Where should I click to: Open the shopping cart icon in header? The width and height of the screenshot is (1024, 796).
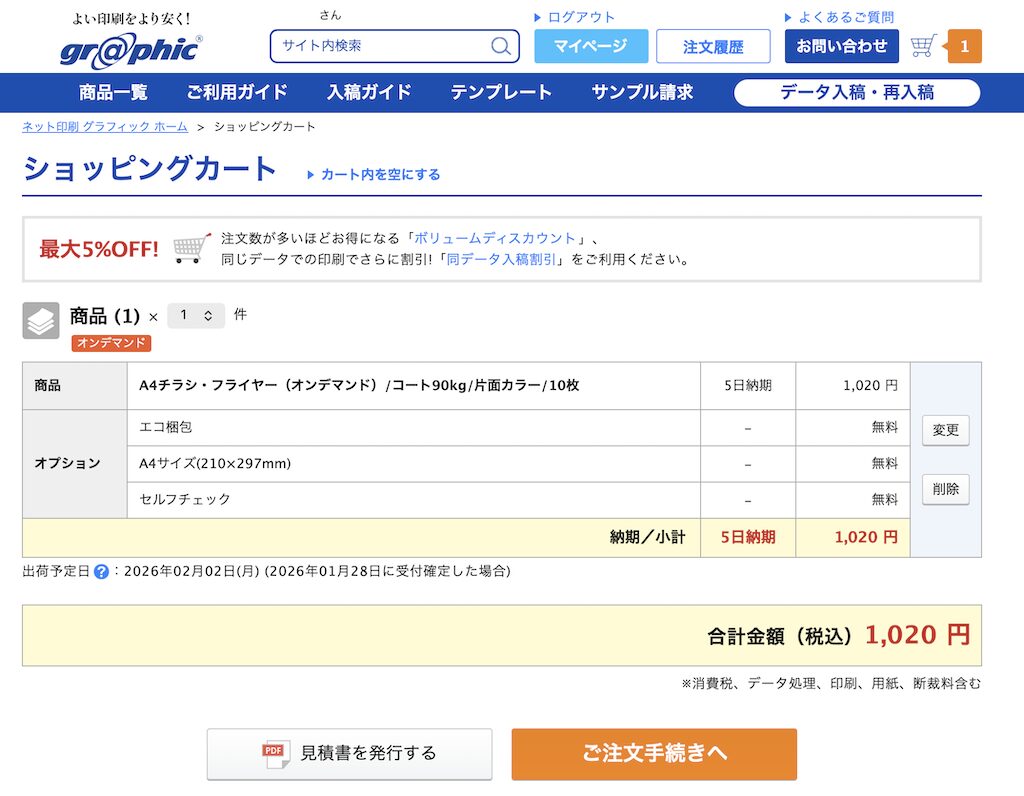point(924,46)
